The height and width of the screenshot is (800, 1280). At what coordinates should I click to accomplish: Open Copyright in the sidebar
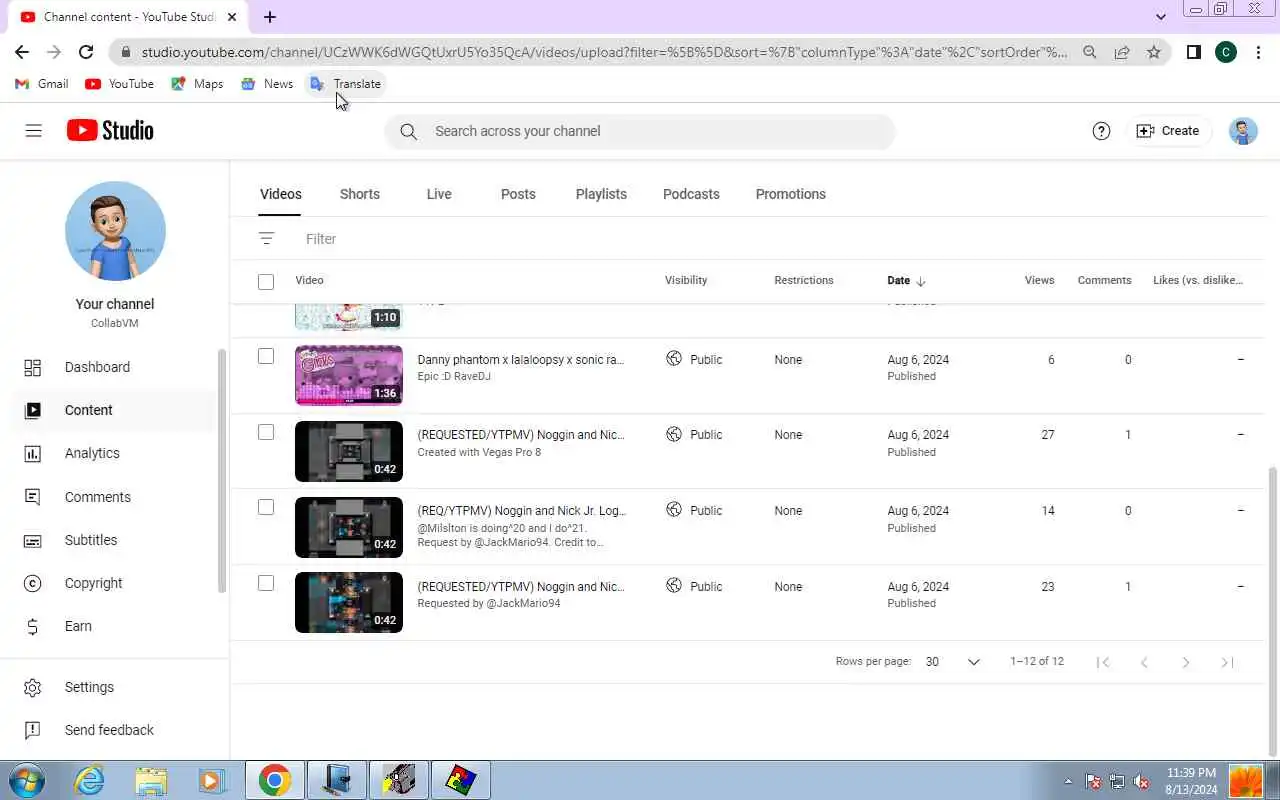pos(114,583)
